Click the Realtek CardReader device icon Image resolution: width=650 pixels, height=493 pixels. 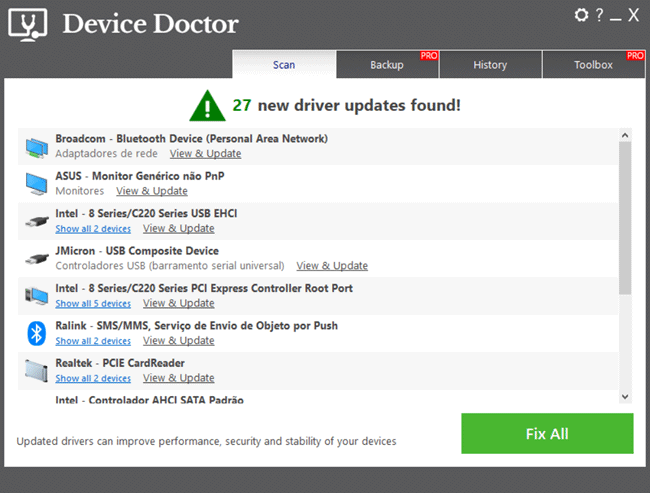[36, 370]
